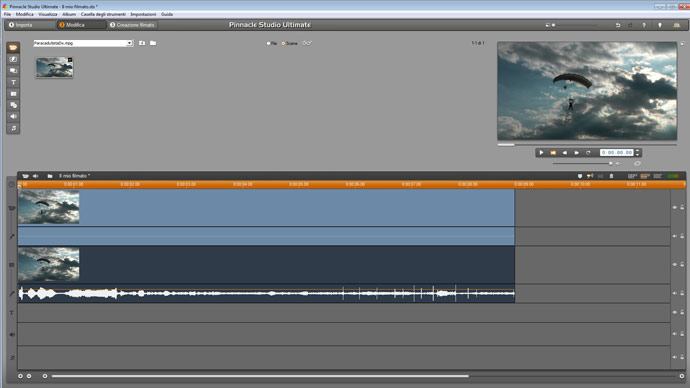Screen dimensions: 690x388
Task: Expand the video file dropdown in the album
Action: pyautogui.click(x=129, y=43)
